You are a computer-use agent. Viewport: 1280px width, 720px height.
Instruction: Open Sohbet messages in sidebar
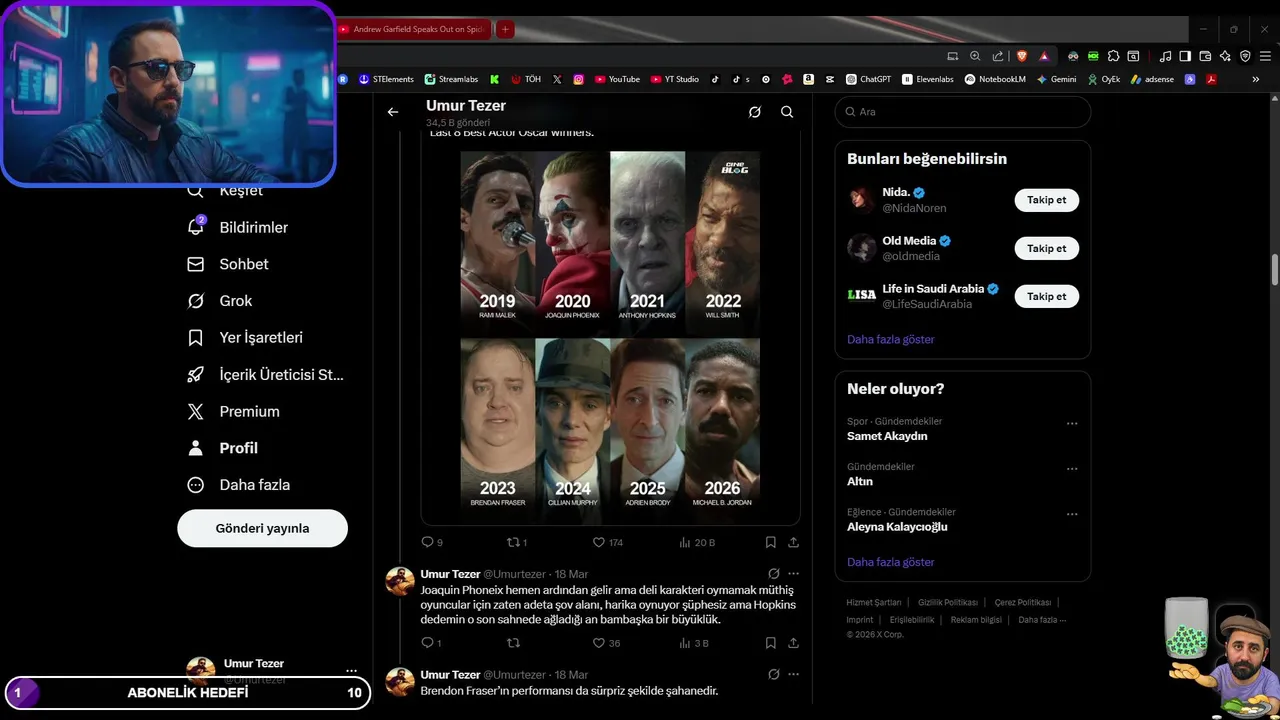click(x=228, y=264)
